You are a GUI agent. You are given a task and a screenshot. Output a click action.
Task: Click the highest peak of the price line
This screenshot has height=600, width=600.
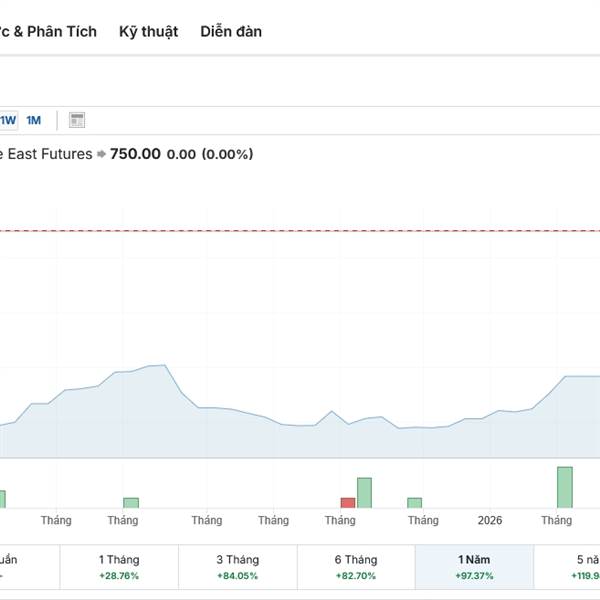[x=162, y=365]
